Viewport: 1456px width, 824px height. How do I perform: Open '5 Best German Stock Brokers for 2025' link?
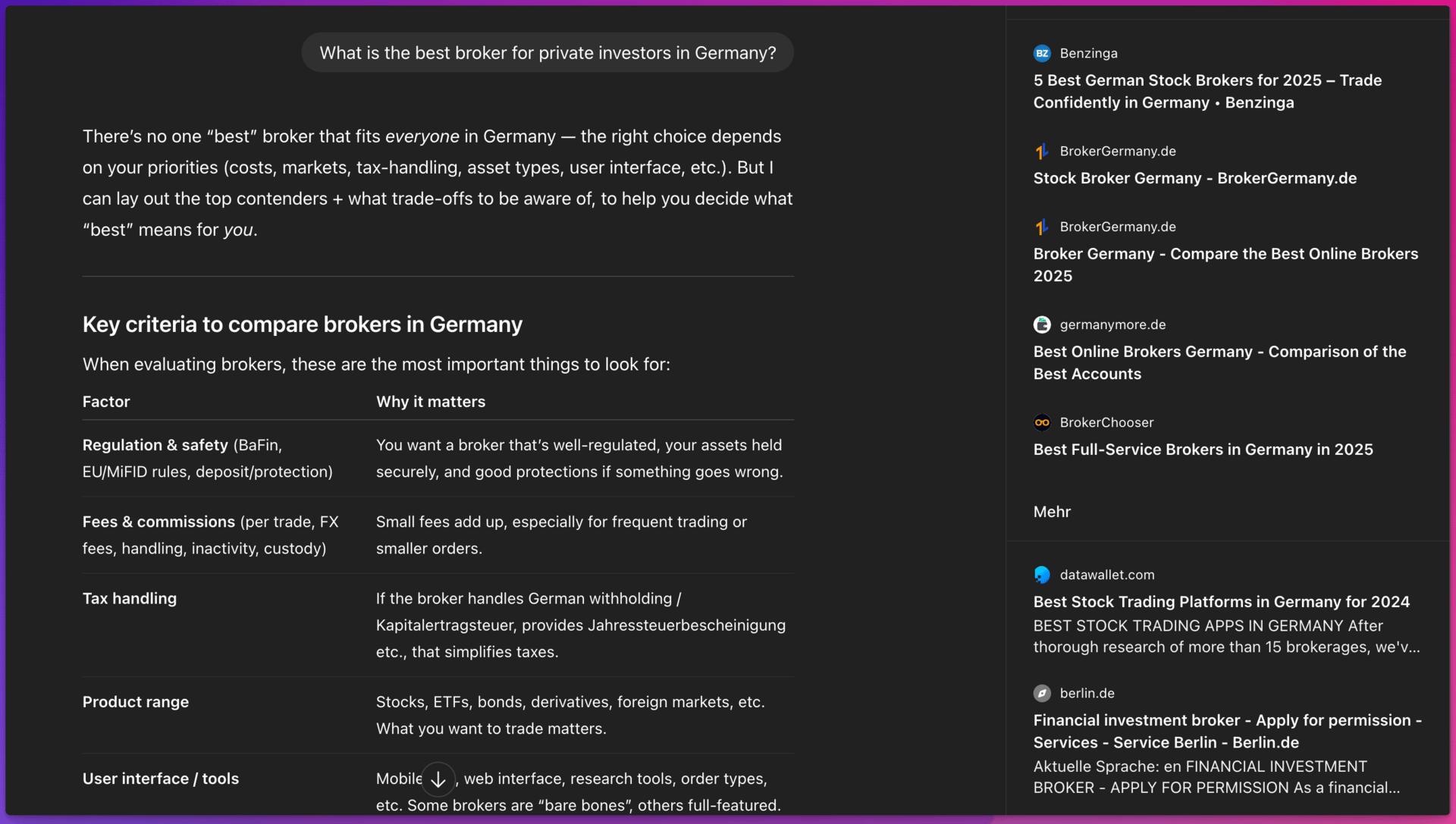[1207, 92]
